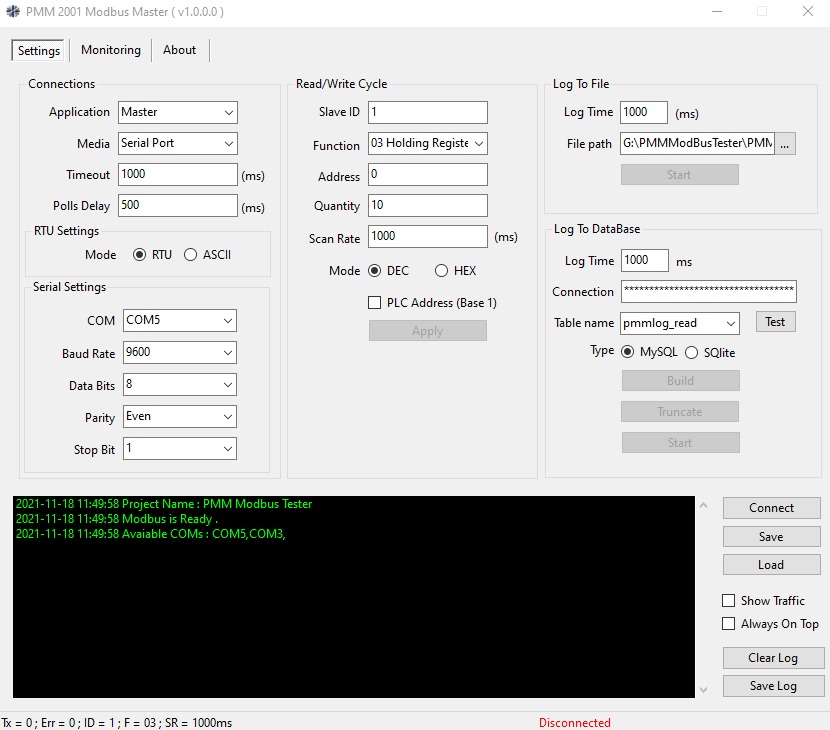Image resolution: width=830 pixels, height=730 pixels.
Task: Open the file path browse (...) button
Action: 785,143
